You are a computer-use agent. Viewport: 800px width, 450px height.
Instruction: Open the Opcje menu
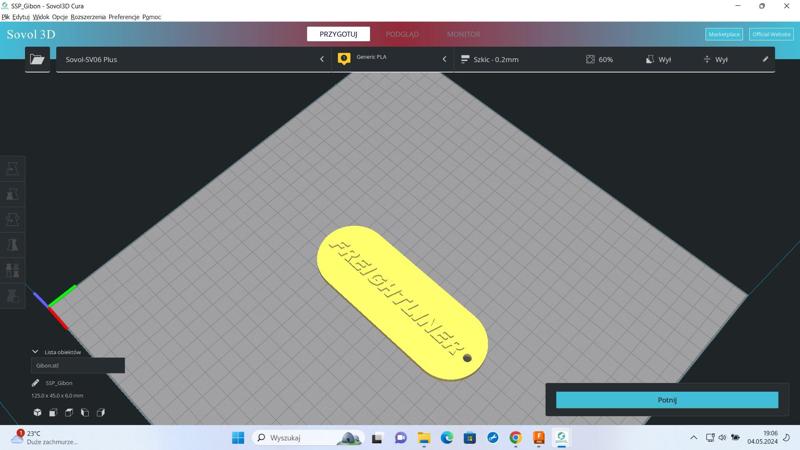coord(60,17)
